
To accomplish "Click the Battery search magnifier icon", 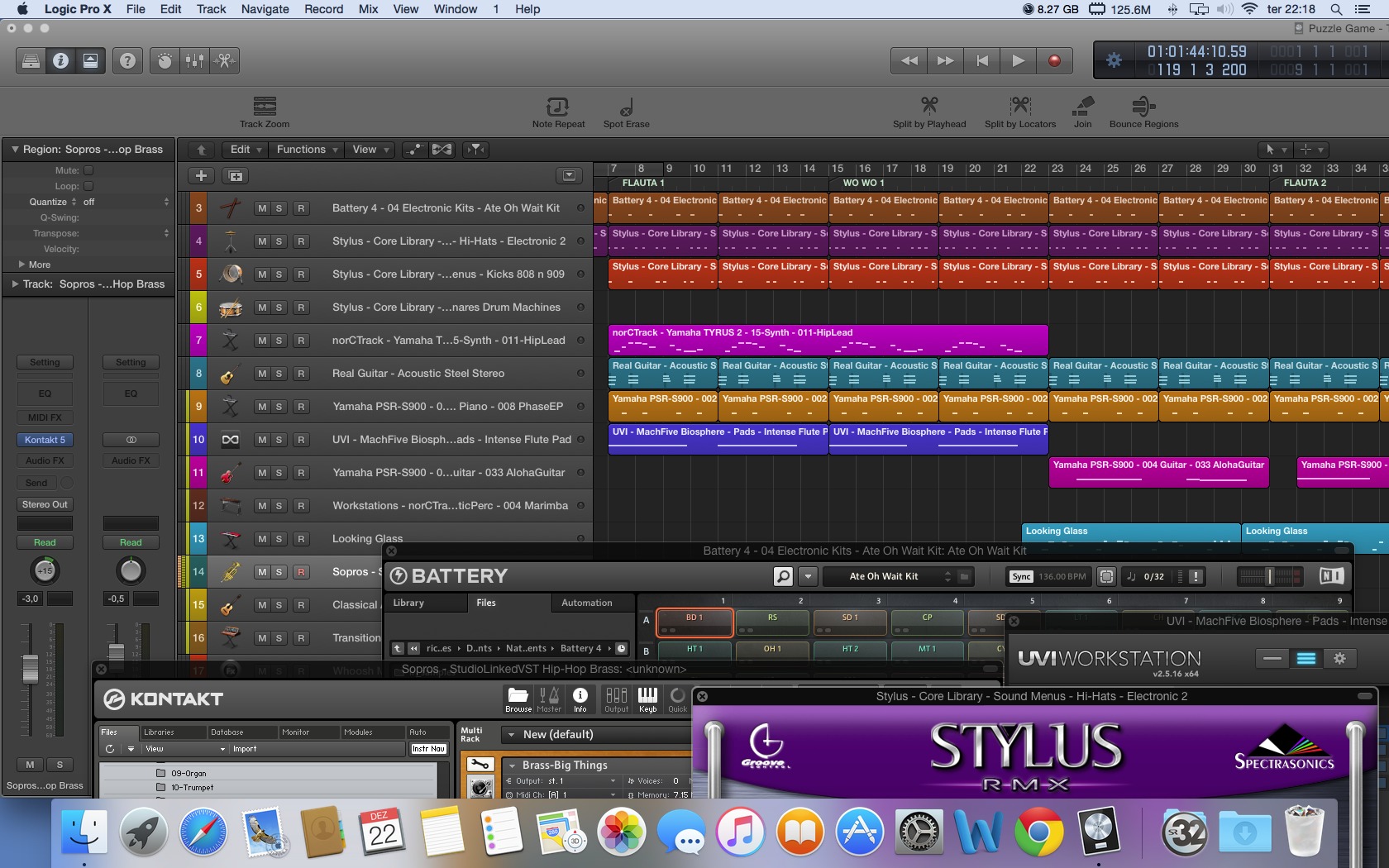I will tap(783, 576).
